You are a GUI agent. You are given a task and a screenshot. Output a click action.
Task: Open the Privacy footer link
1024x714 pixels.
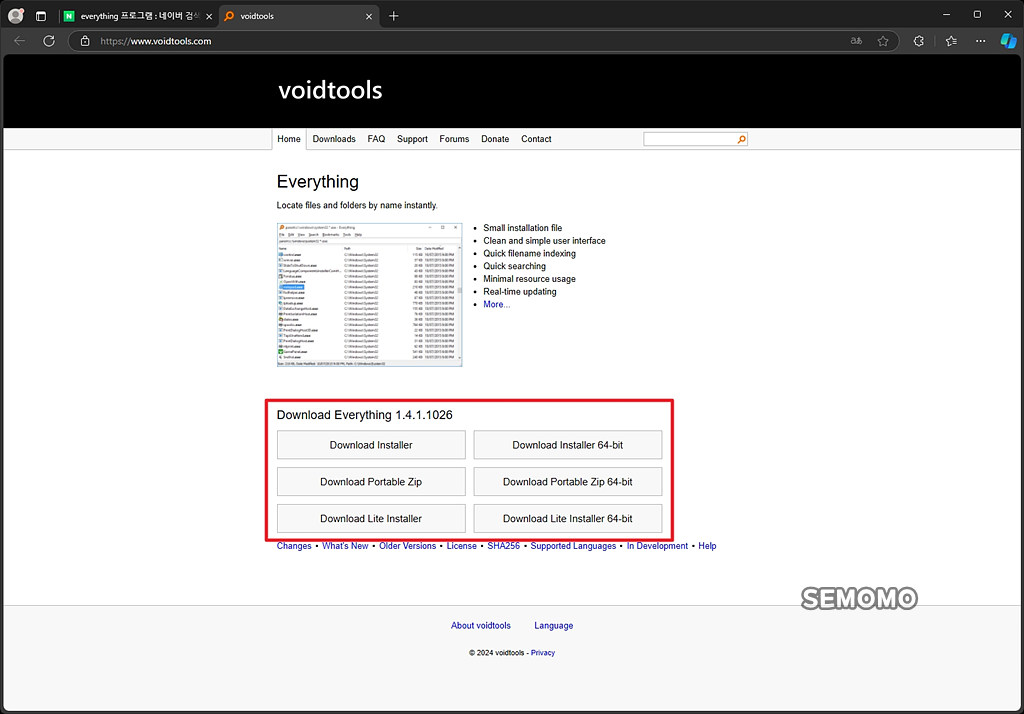point(543,653)
